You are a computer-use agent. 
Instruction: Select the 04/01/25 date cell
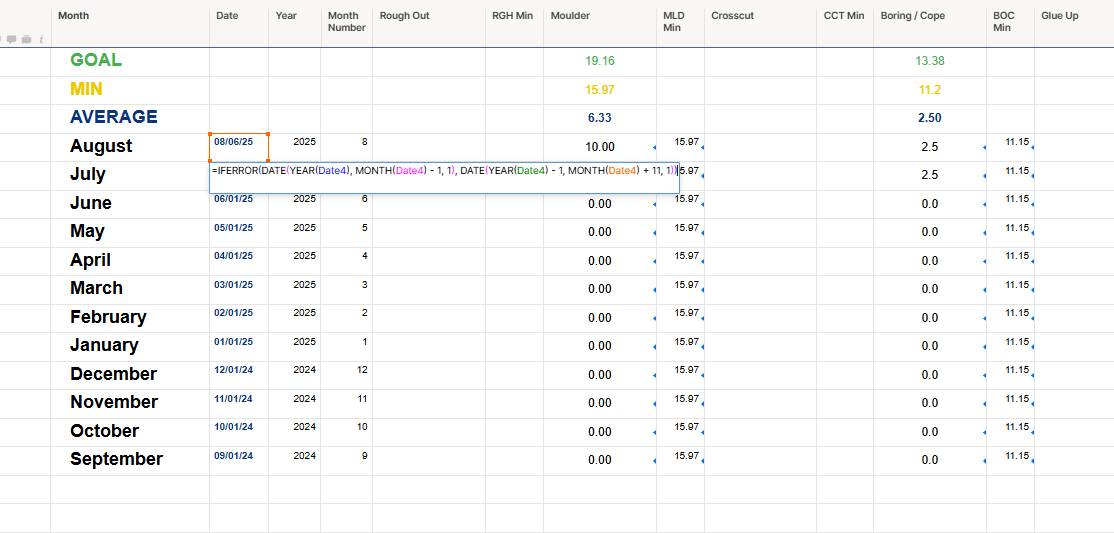pyautogui.click(x=239, y=261)
